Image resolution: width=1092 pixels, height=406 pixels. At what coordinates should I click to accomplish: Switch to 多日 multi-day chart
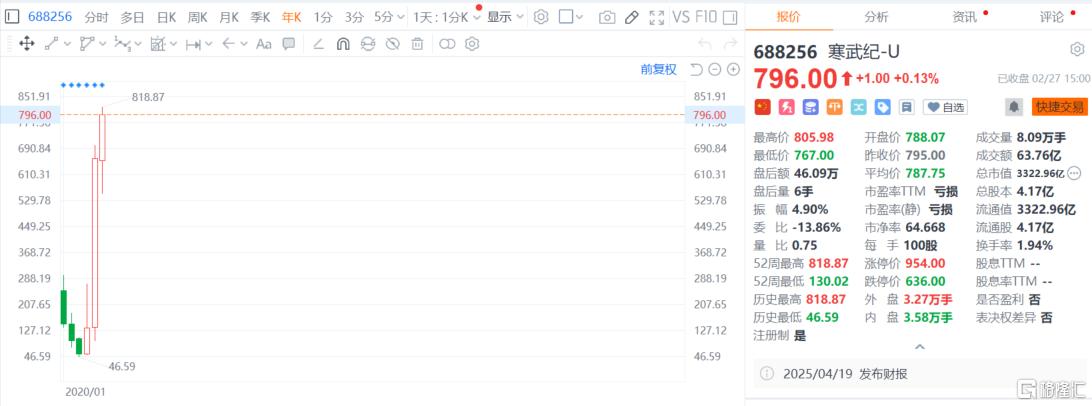coord(132,17)
